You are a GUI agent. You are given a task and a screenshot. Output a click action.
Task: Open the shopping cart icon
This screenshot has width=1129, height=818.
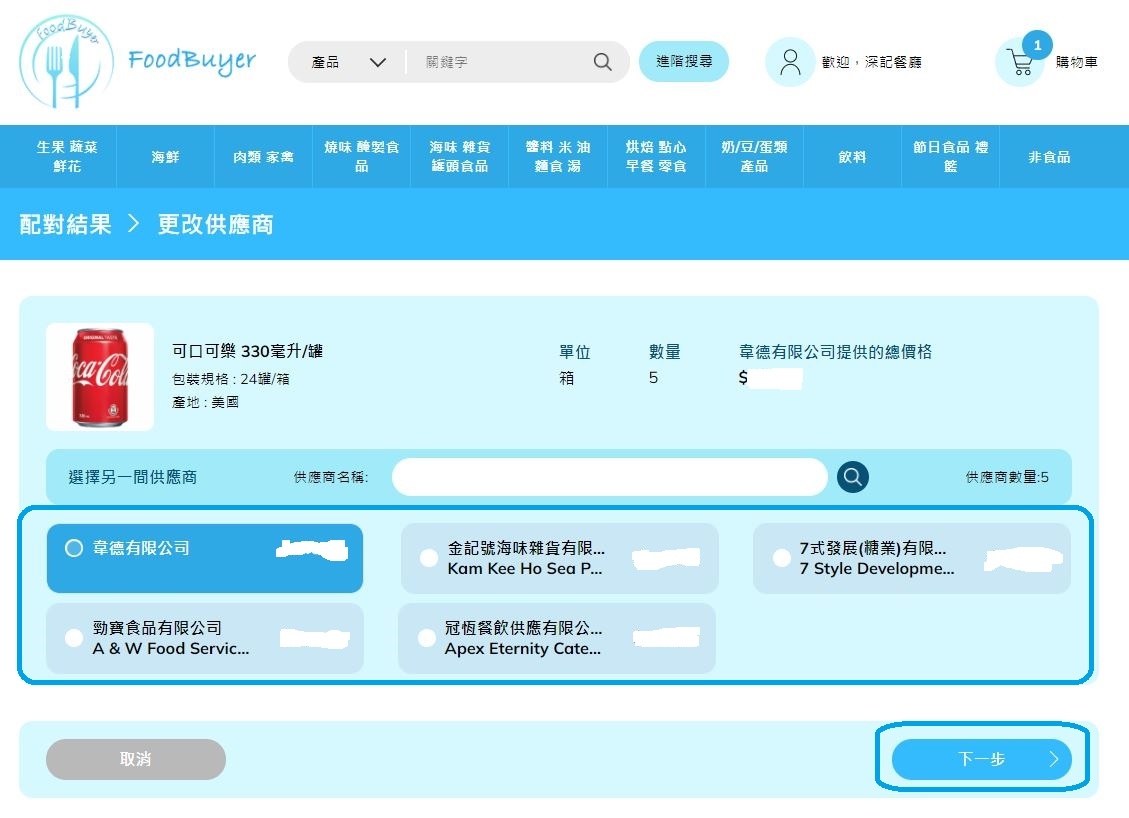[1020, 63]
